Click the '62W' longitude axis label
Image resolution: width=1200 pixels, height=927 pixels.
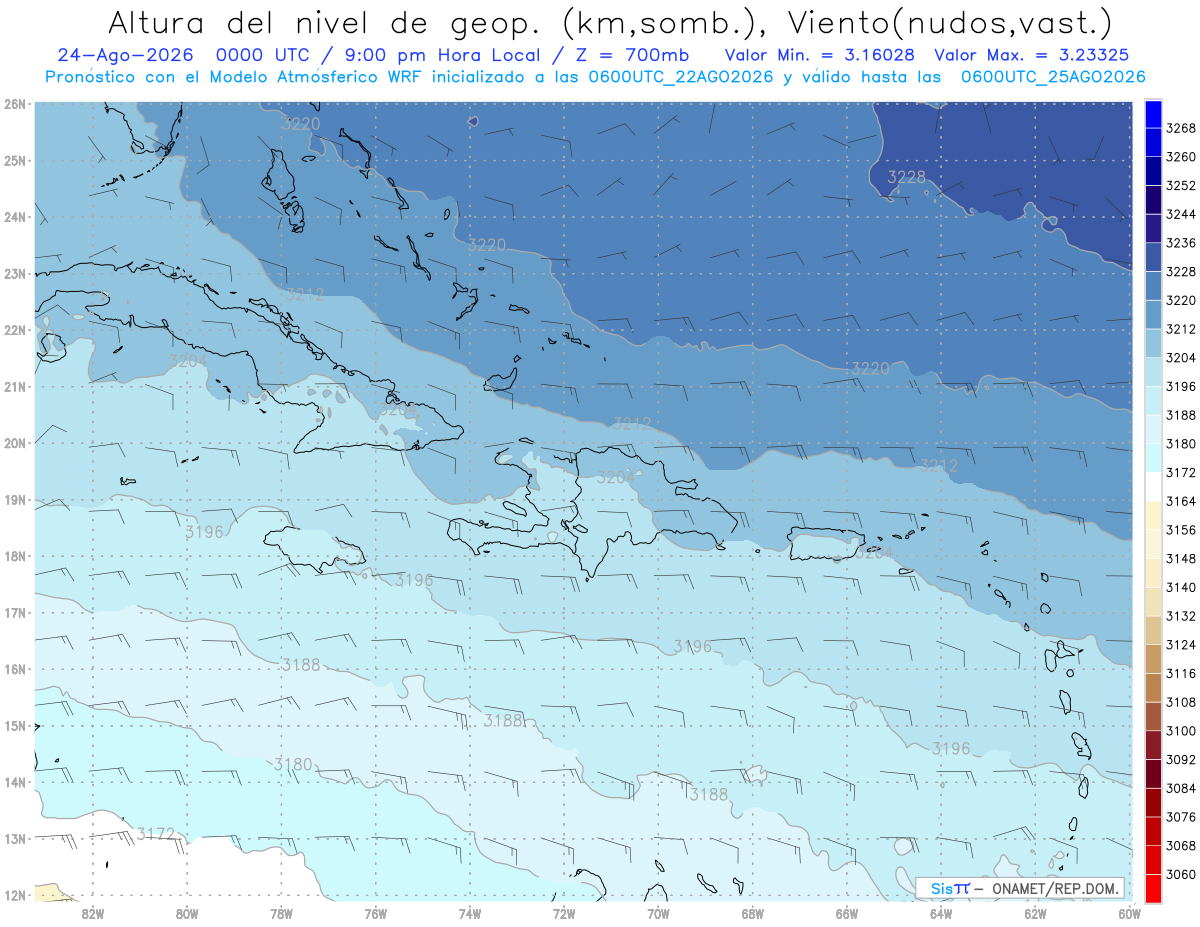(1036, 912)
